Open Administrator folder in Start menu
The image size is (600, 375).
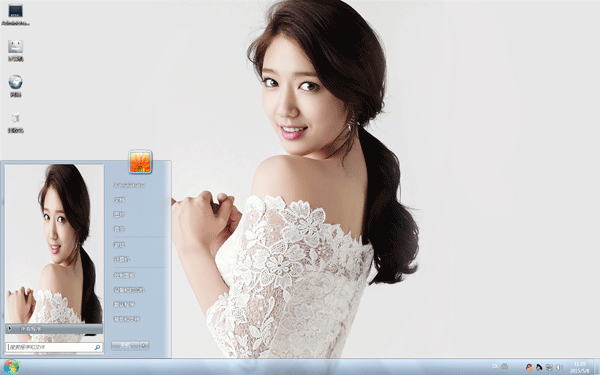(x=129, y=185)
